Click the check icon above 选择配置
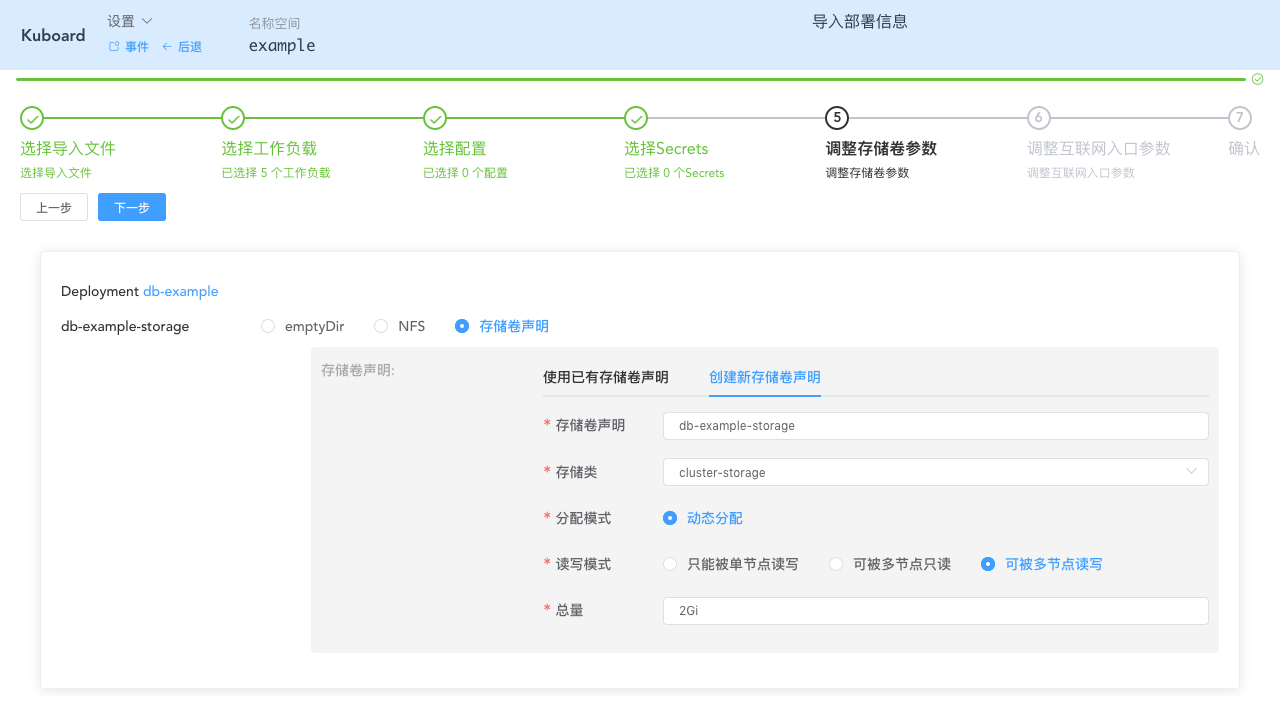Viewport: 1280px width, 720px height. point(434,117)
